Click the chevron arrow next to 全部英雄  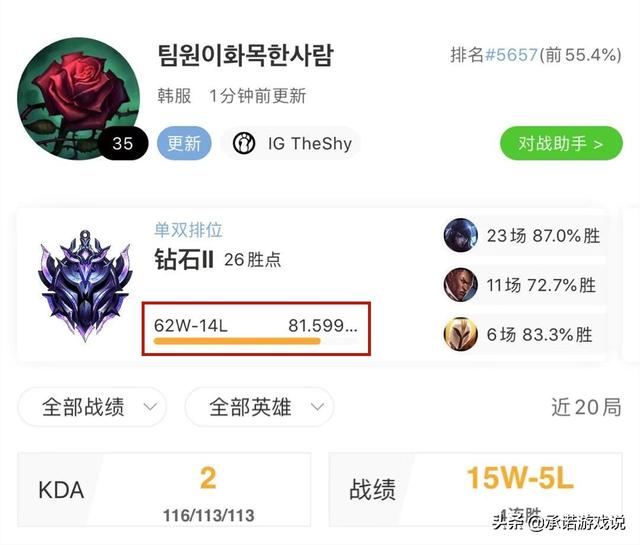(317, 407)
